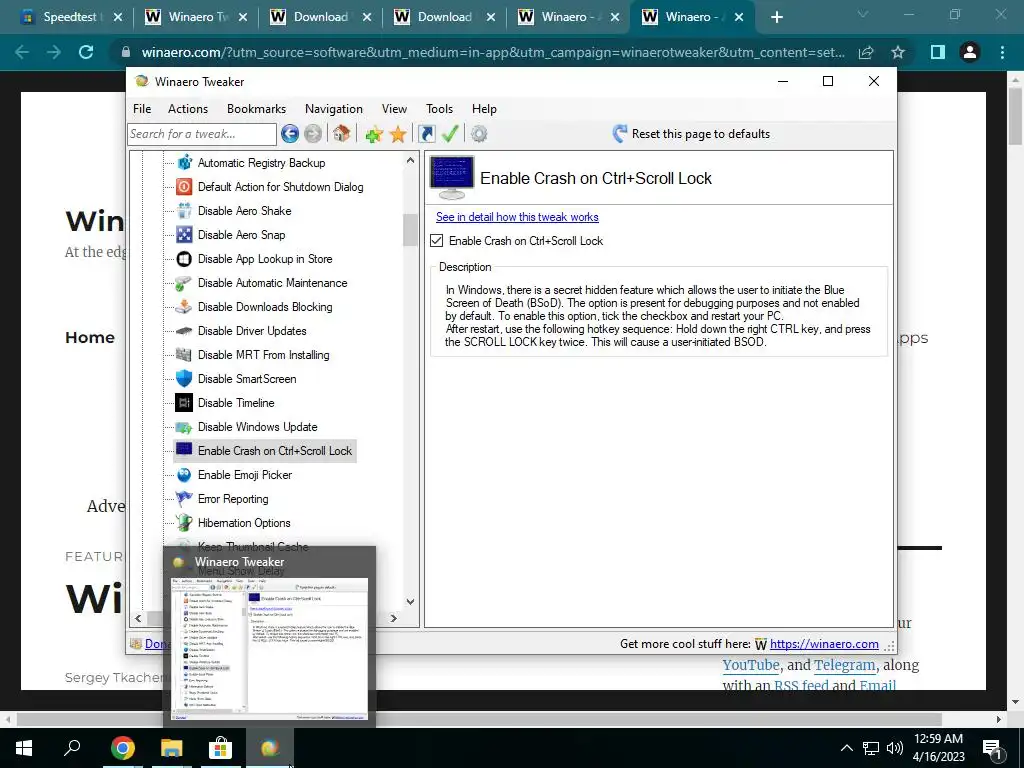This screenshot has height=768, width=1024.
Task: Click the create shortcut icon in Tweaker toolbar
Action: pyautogui.click(x=426, y=134)
